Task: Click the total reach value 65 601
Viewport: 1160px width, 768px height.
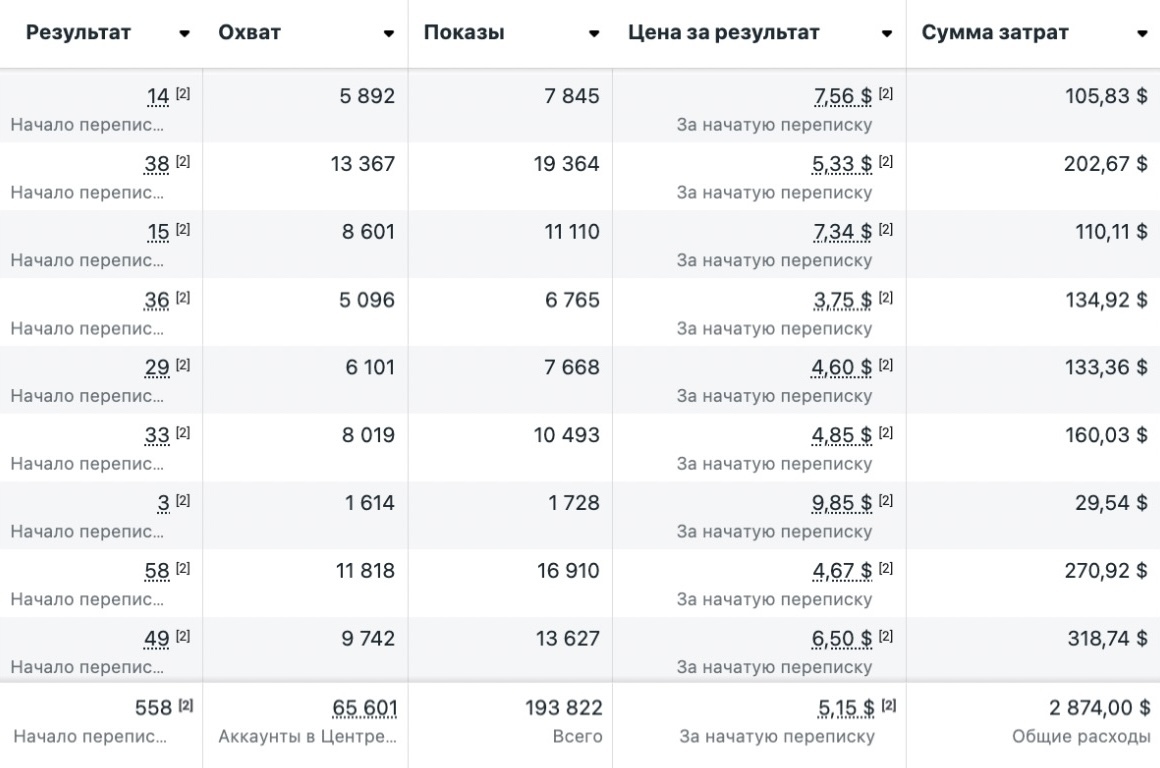Action: point(365,709)
